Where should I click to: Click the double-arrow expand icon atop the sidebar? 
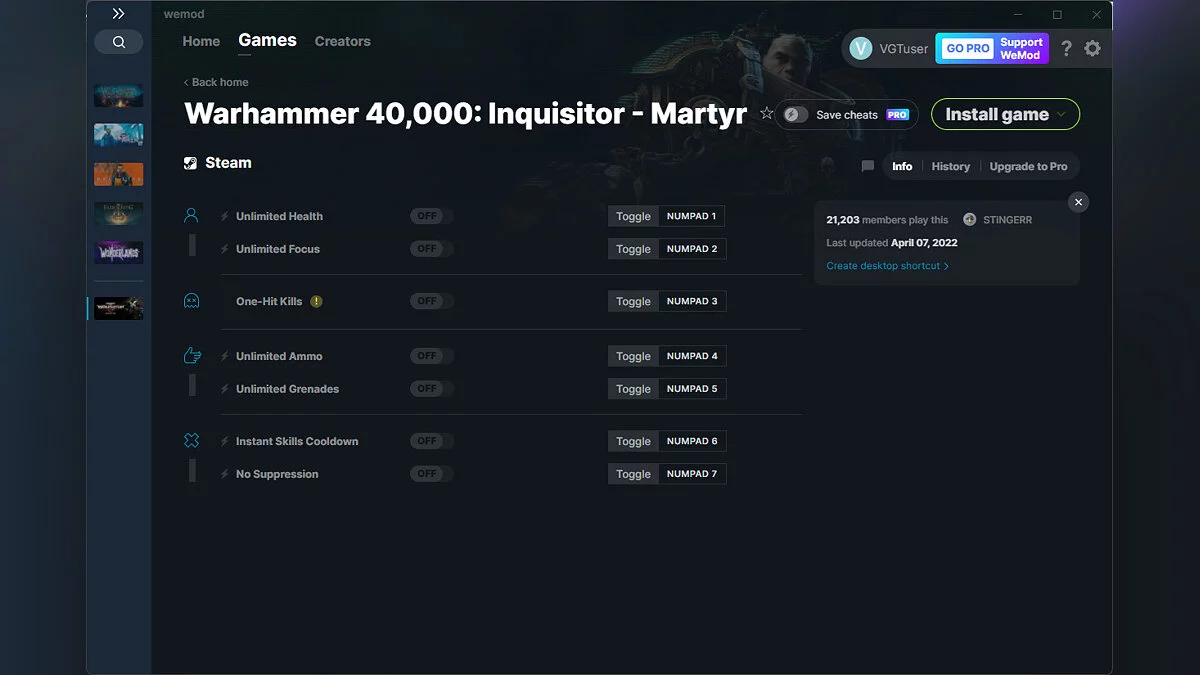click(x=118, y=13)
